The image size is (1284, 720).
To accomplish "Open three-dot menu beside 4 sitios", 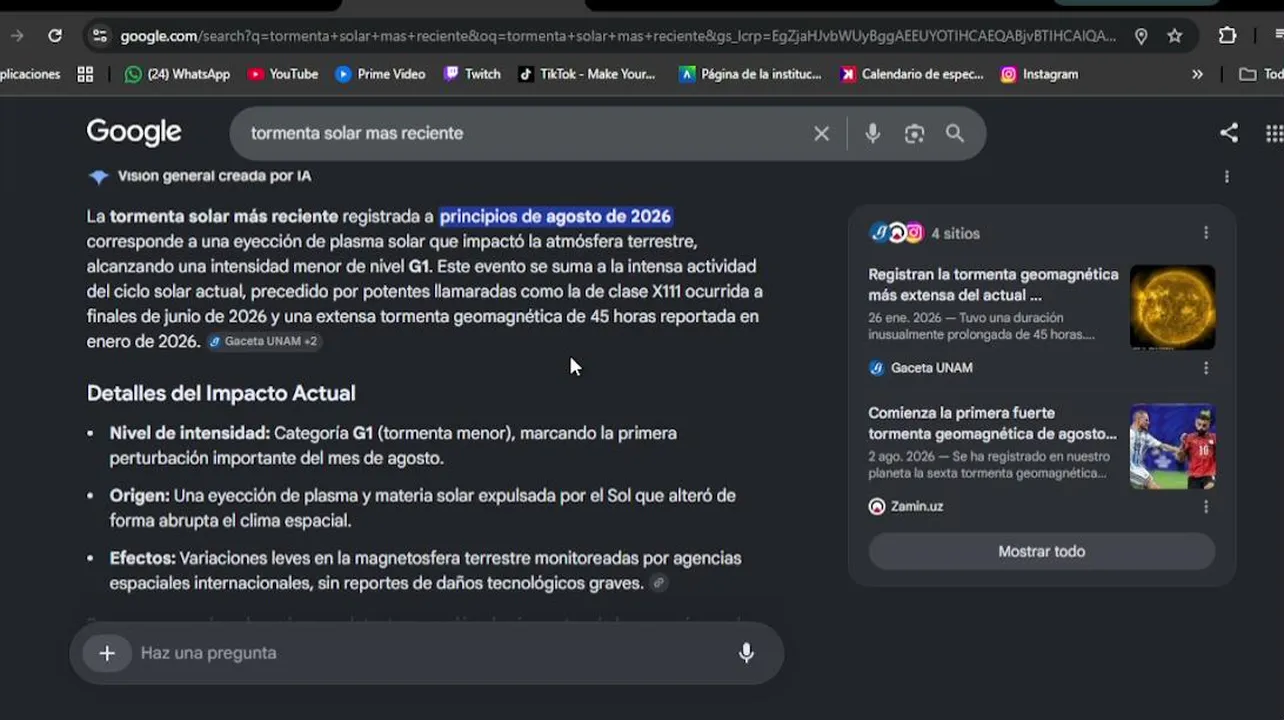I will [1206, 233].
